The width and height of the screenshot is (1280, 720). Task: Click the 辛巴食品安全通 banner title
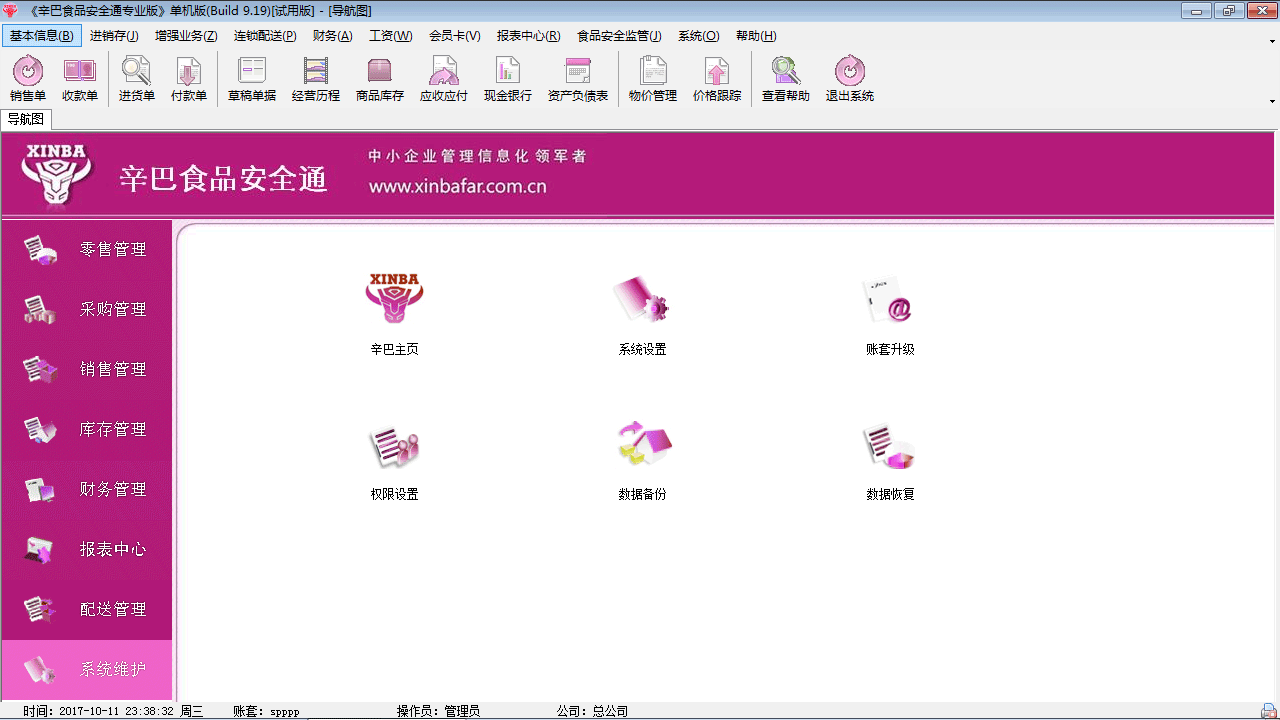pyautogui.click(x=224, y=179)
